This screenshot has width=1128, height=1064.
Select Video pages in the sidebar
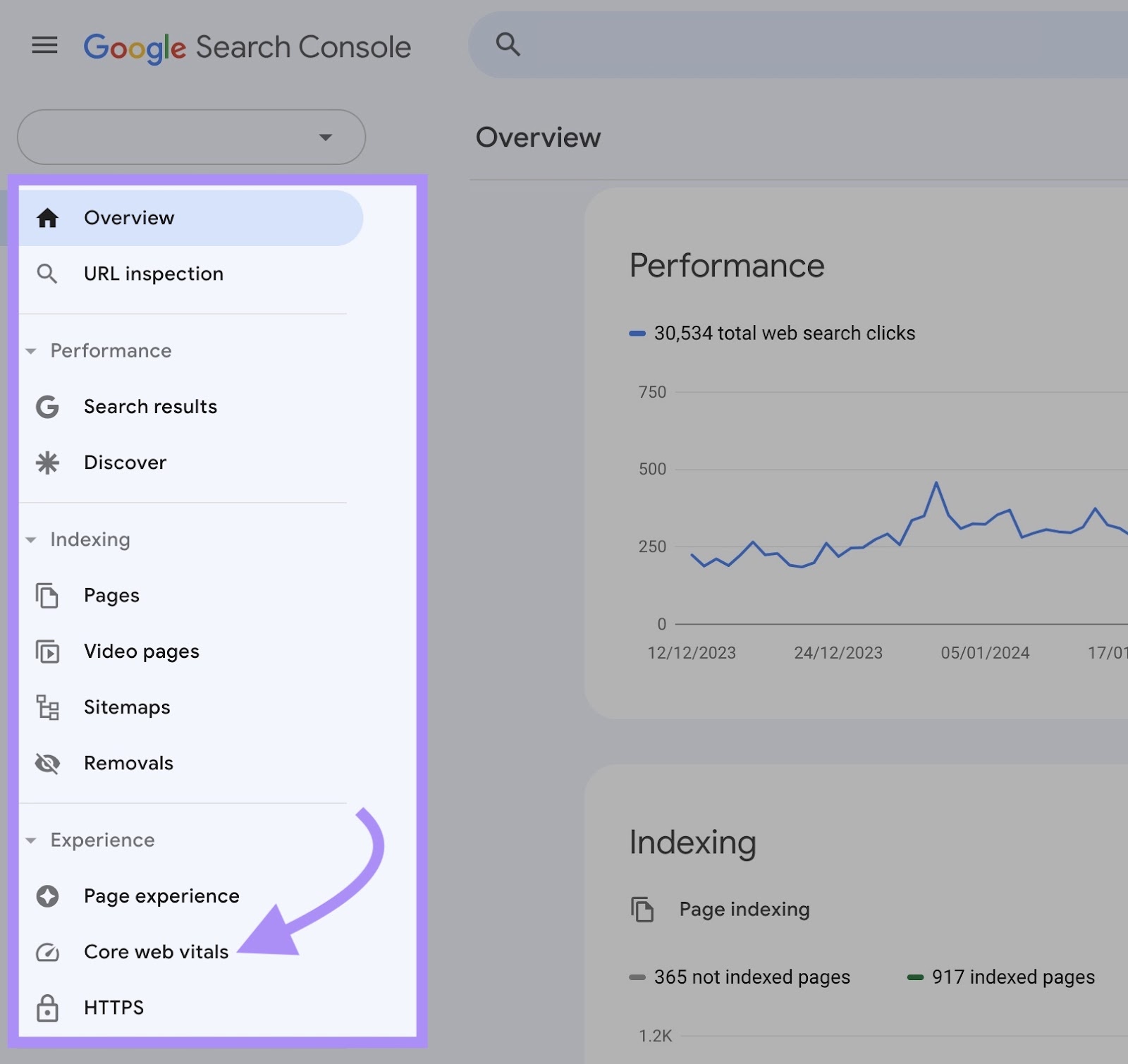click(x=141, y=651)
